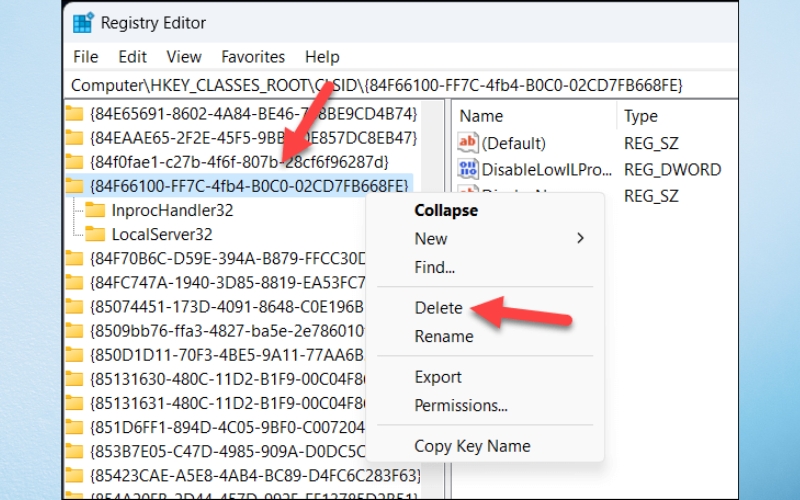The height and width of the screenshot is (500, 800).
Task: Choose Export in the context menu
Action: 438,377
